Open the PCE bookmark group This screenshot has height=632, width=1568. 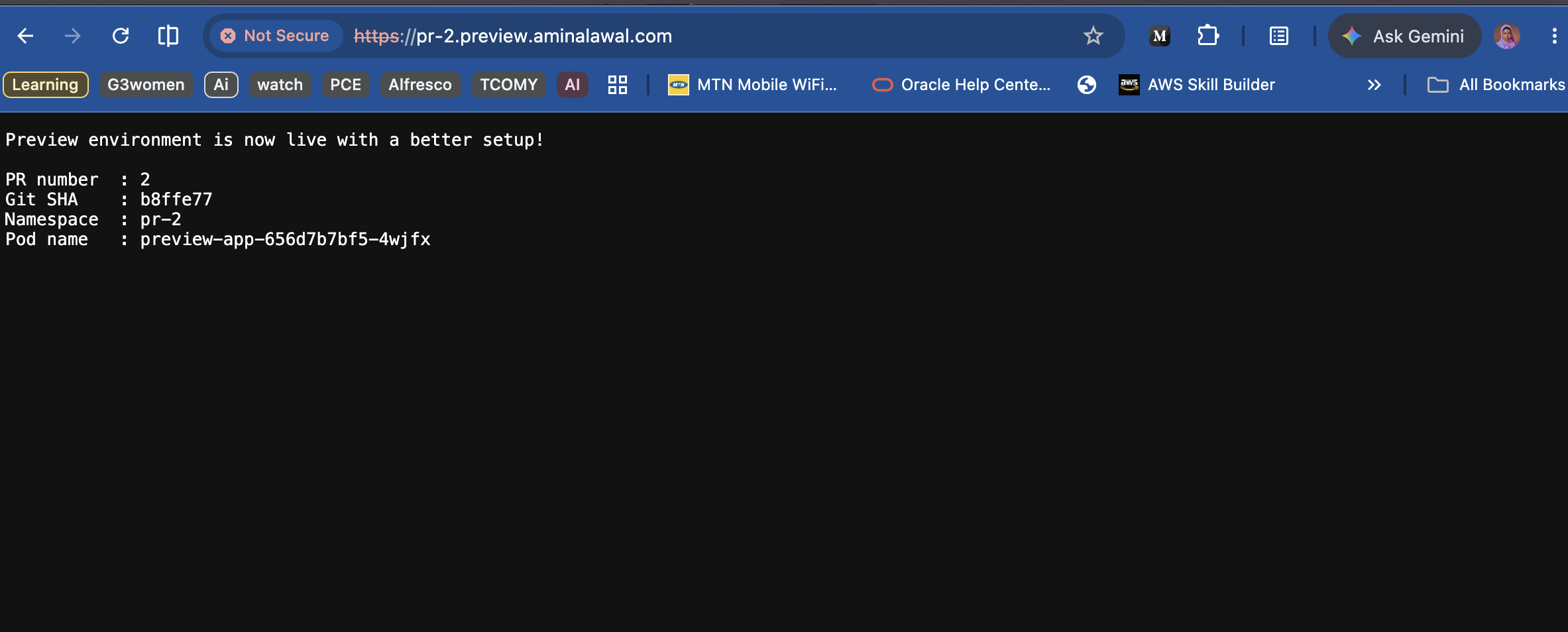[x=346, y=85]
